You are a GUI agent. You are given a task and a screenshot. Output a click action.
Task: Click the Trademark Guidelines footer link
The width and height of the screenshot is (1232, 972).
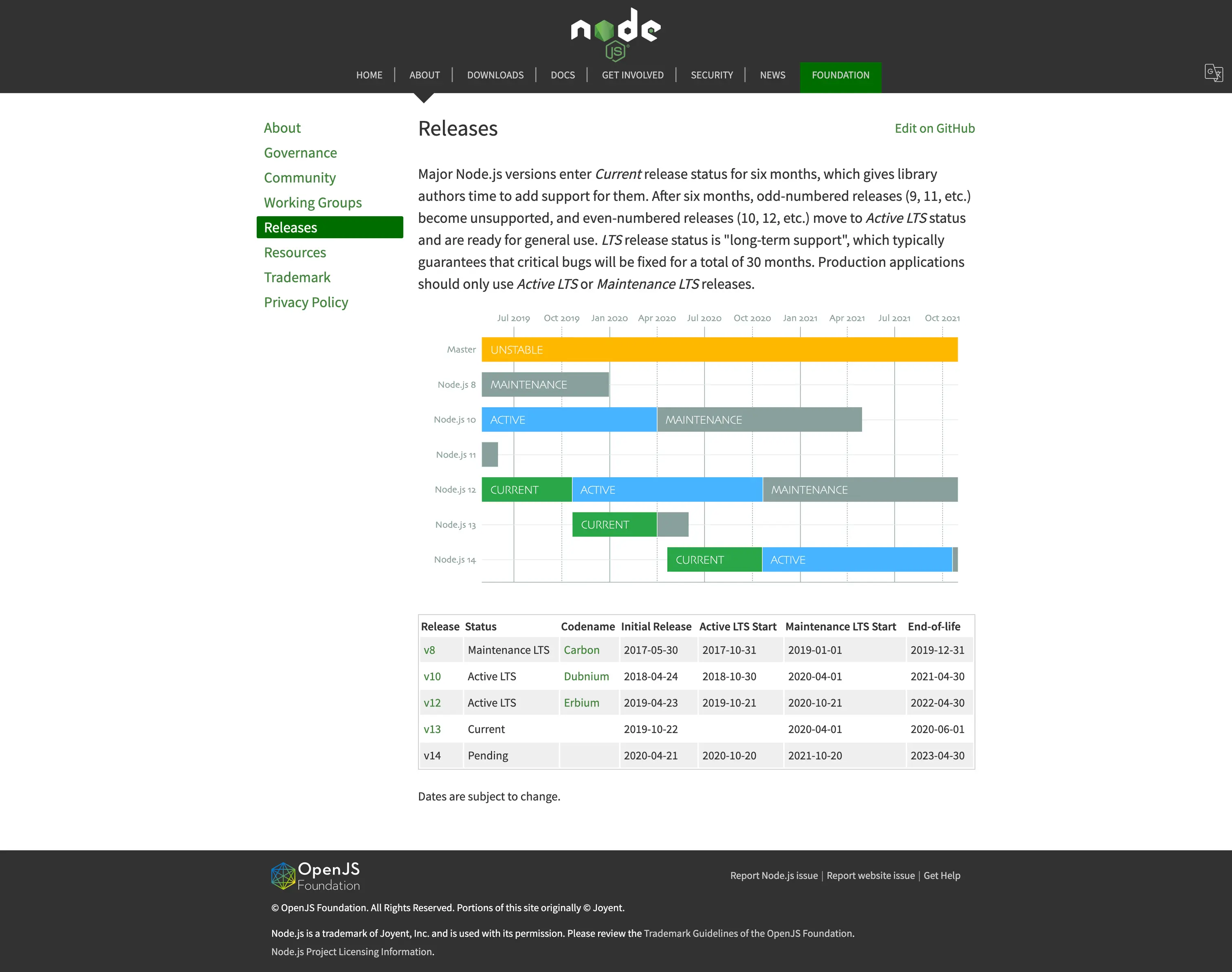748,933
